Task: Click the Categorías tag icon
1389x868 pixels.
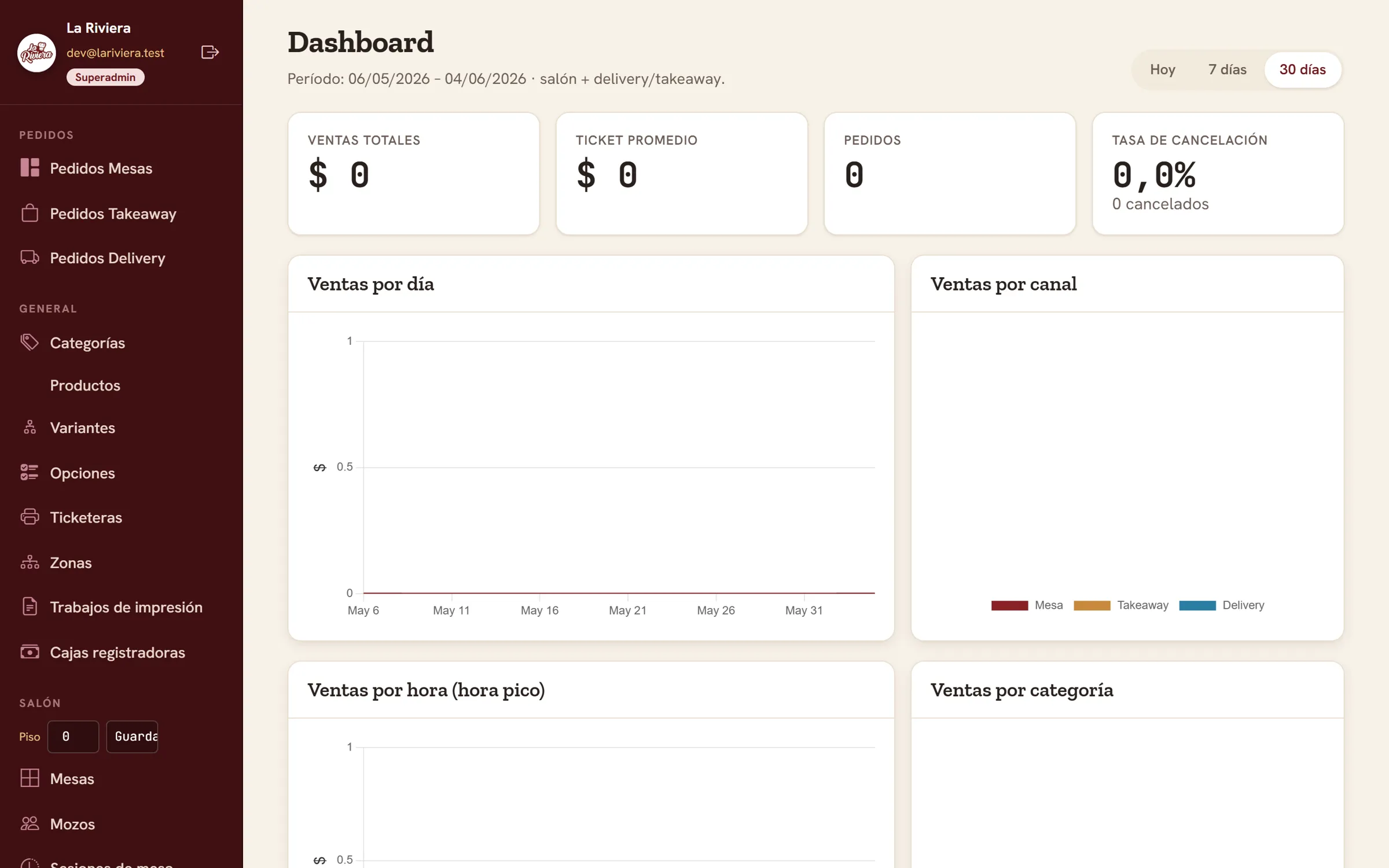Action: [x=30, y=342]
